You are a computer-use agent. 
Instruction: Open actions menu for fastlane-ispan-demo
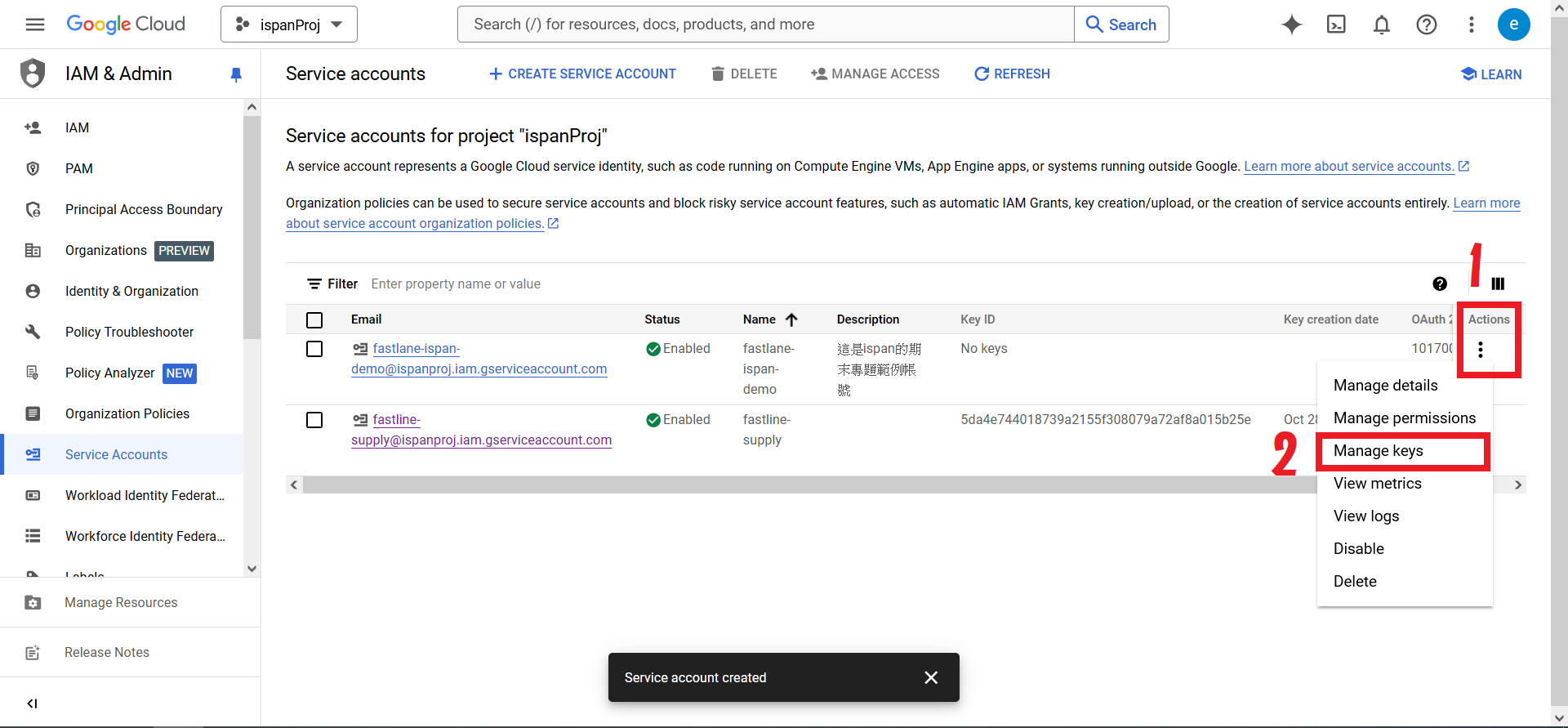tap(1481, 350)
